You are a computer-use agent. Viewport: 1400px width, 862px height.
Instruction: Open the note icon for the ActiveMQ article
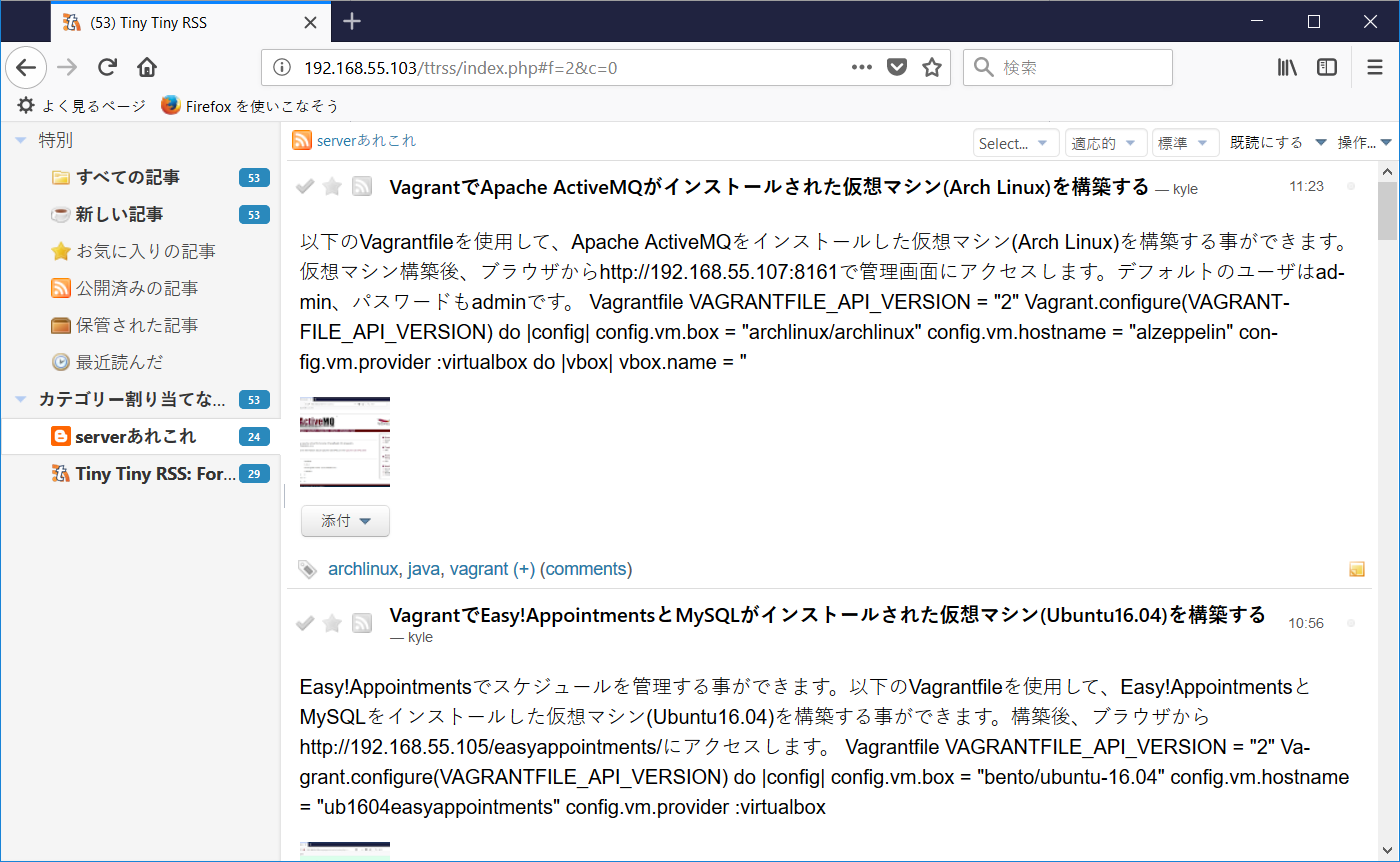(x=1357, y=569)
